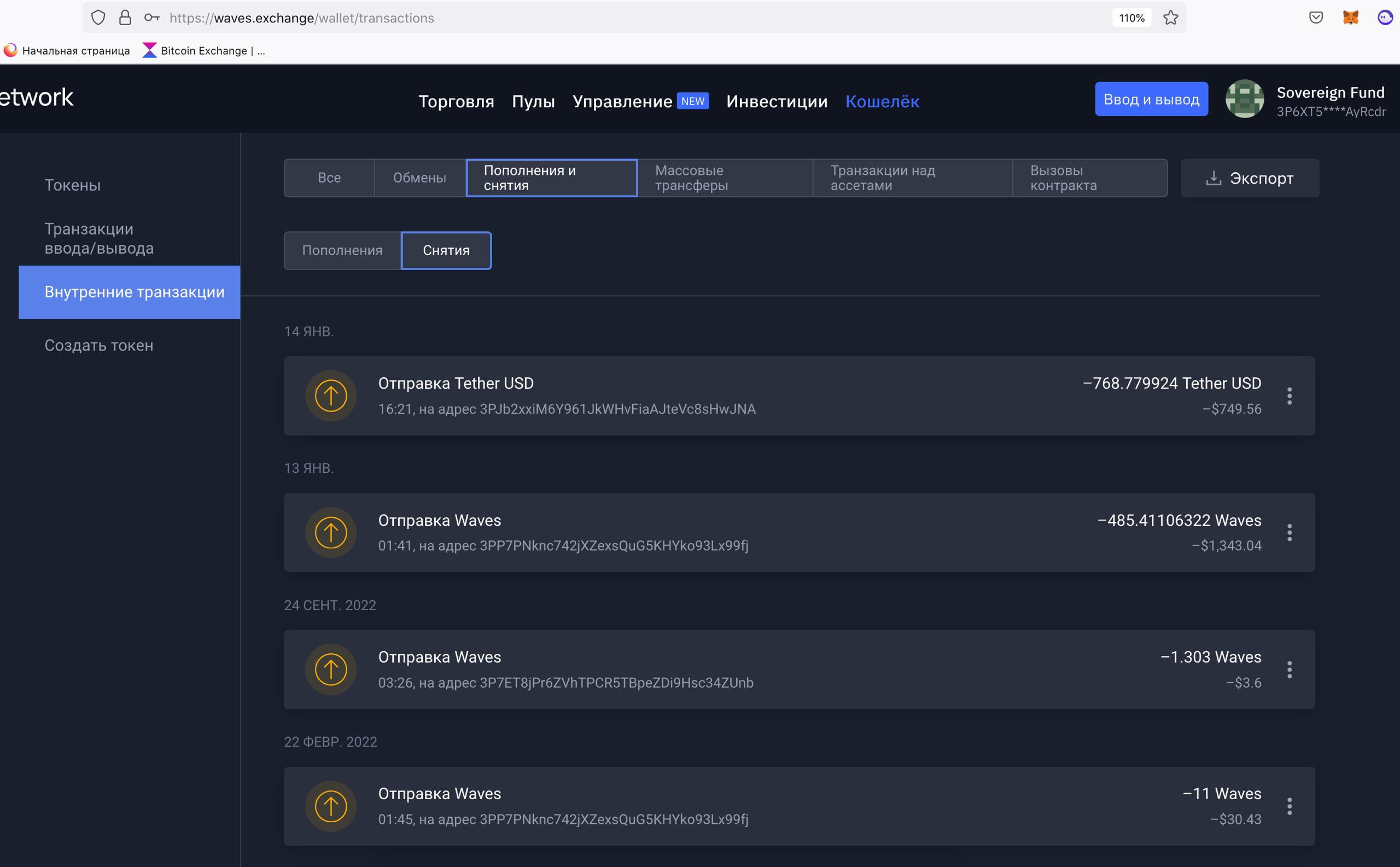
Task: Open three-dot menu for 1.303 Waves transfer
Action: tap(1290, 669)
